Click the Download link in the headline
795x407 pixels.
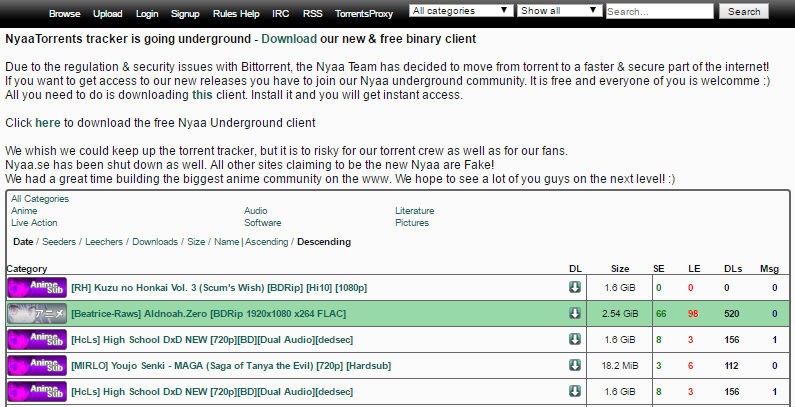tap(289, 39)
